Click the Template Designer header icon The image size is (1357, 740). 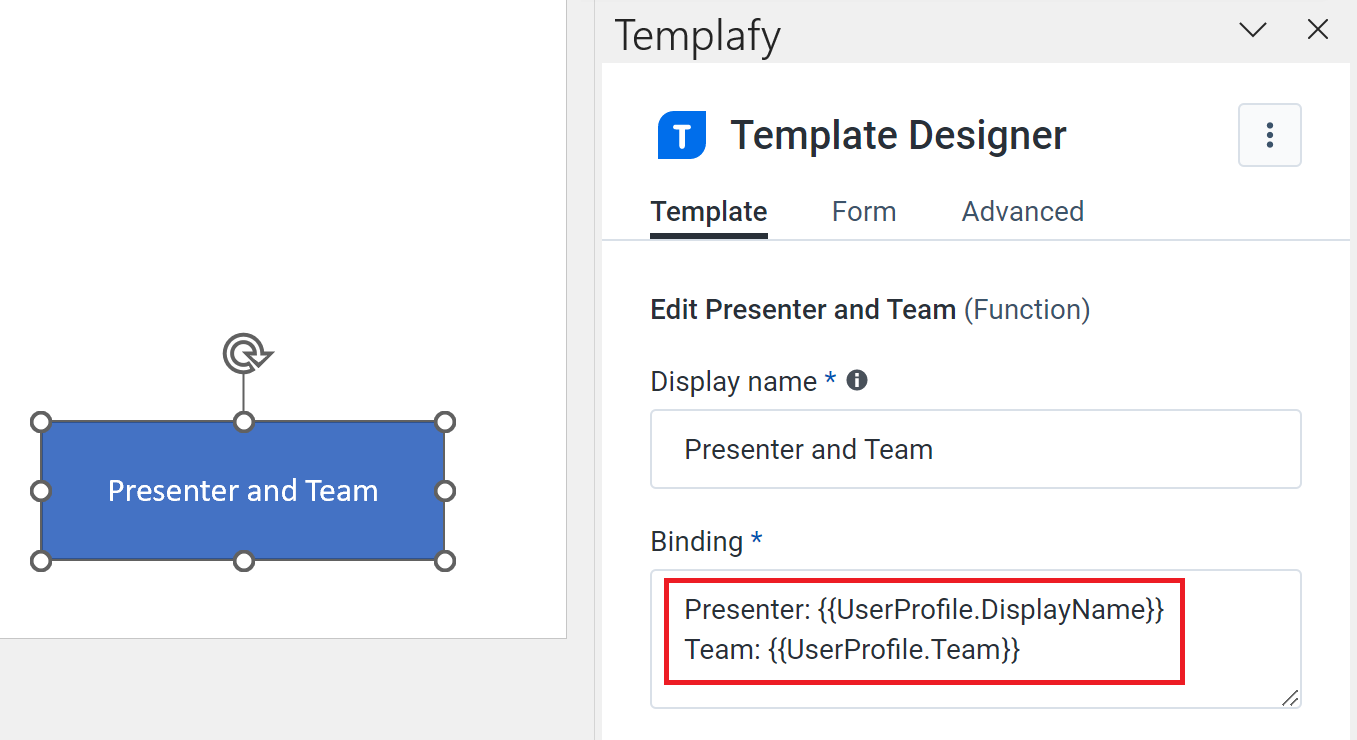click(x=681, y=134)
